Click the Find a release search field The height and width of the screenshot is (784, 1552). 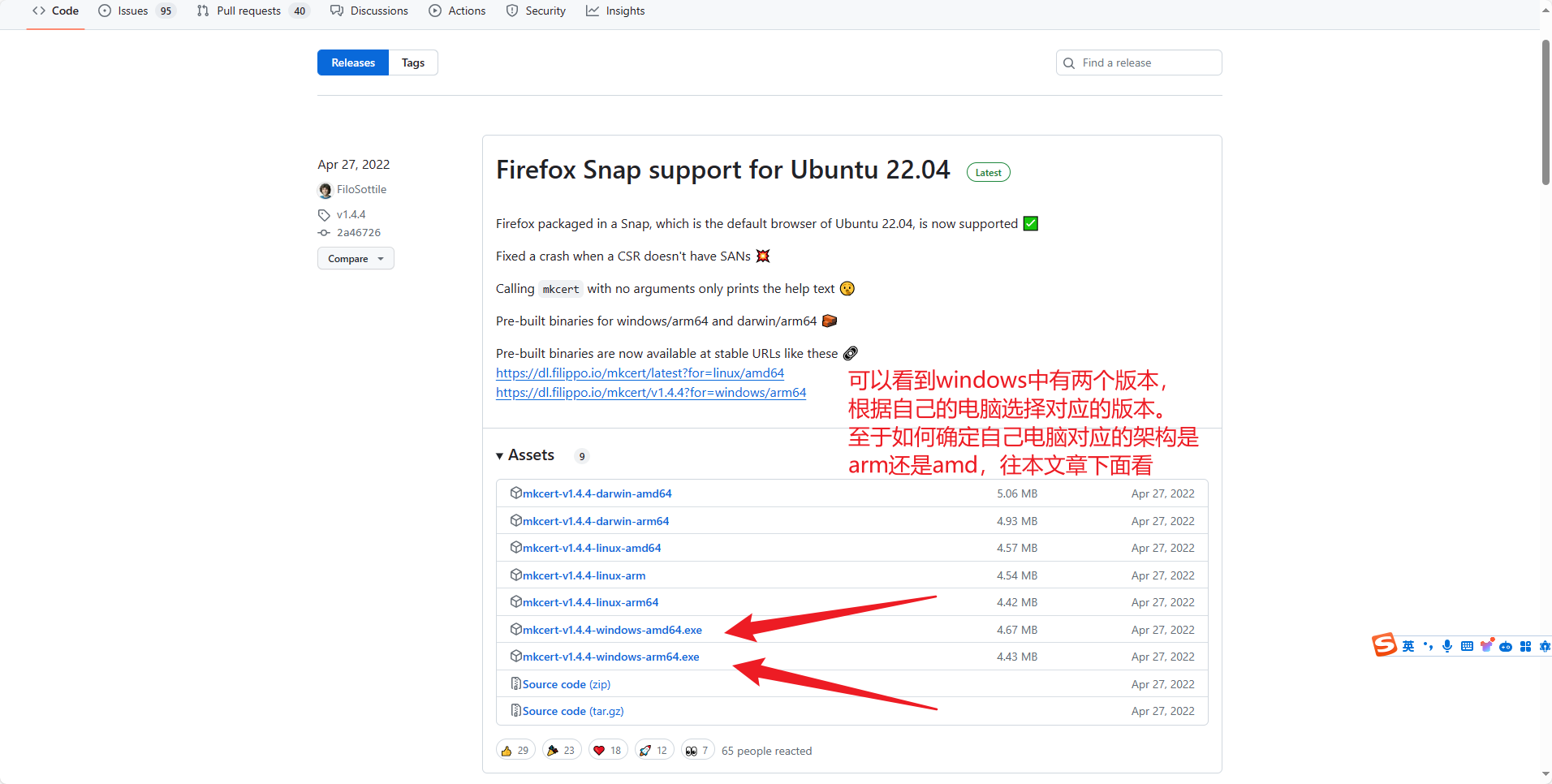1146,63
